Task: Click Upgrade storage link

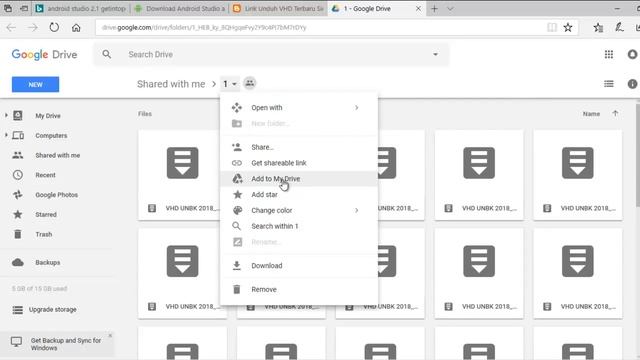Action: click(x=53, y=309)
